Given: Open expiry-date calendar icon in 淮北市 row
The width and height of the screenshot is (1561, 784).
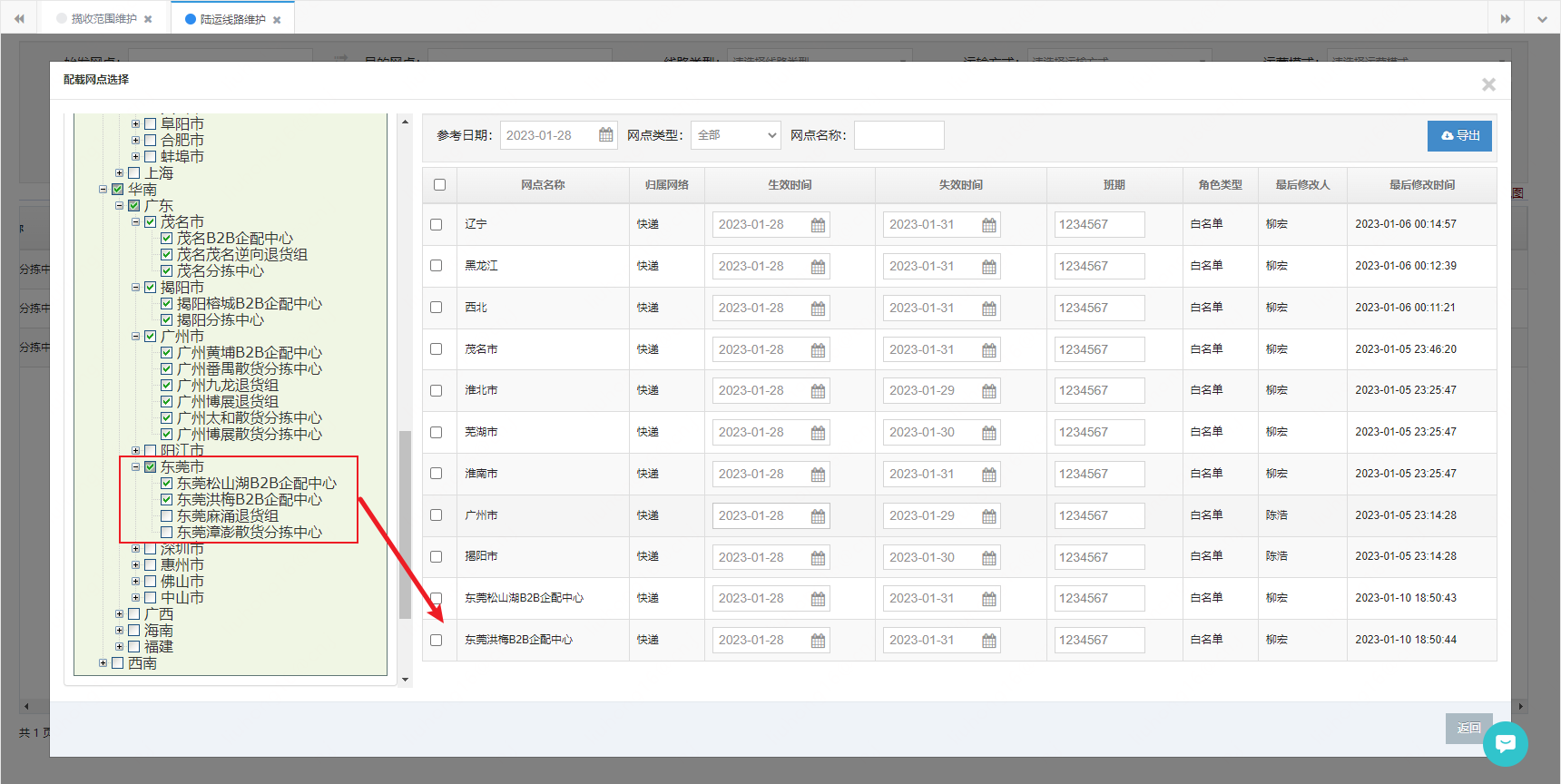Looking at the screenshot, I should 989,391.
